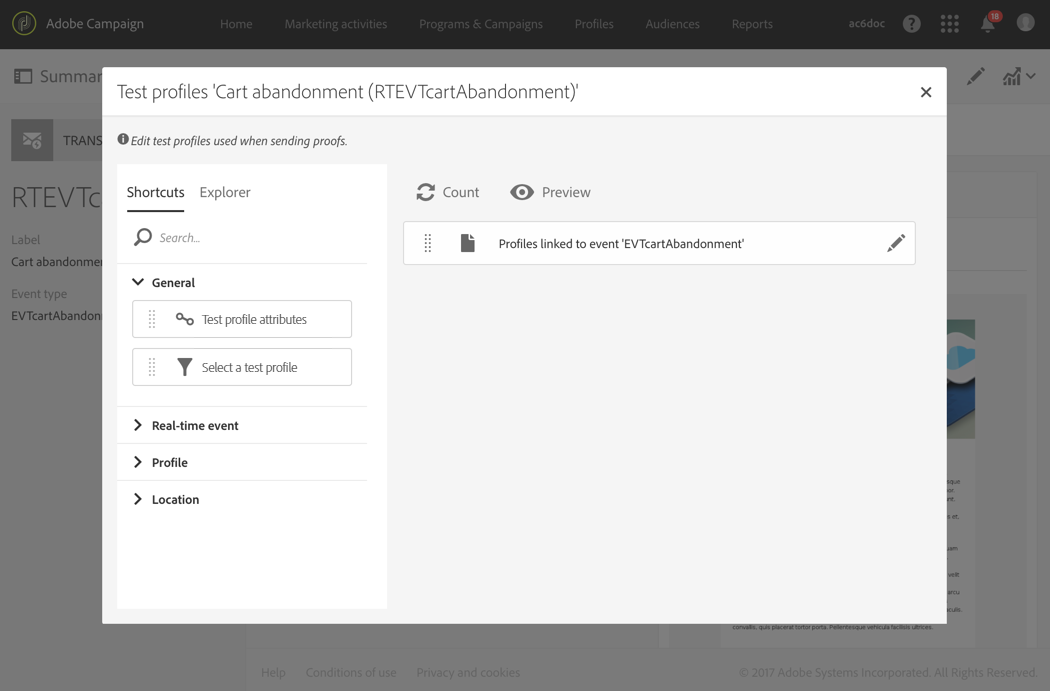Expand the Location section
This screenshot has height=691, width=1050.
[x=138, y=499]
